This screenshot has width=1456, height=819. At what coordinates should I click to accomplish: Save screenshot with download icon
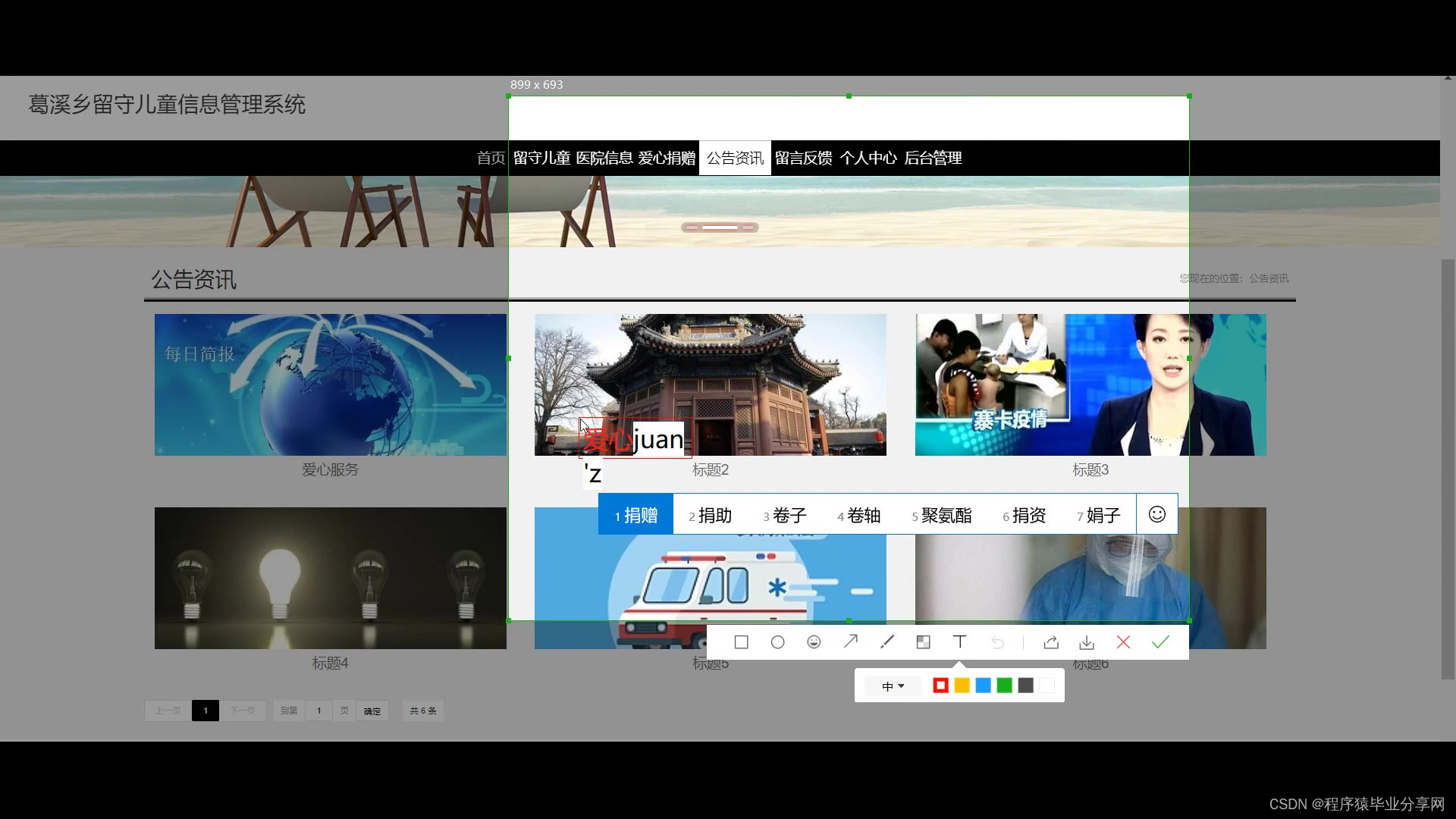click(x=1087, y=642)
